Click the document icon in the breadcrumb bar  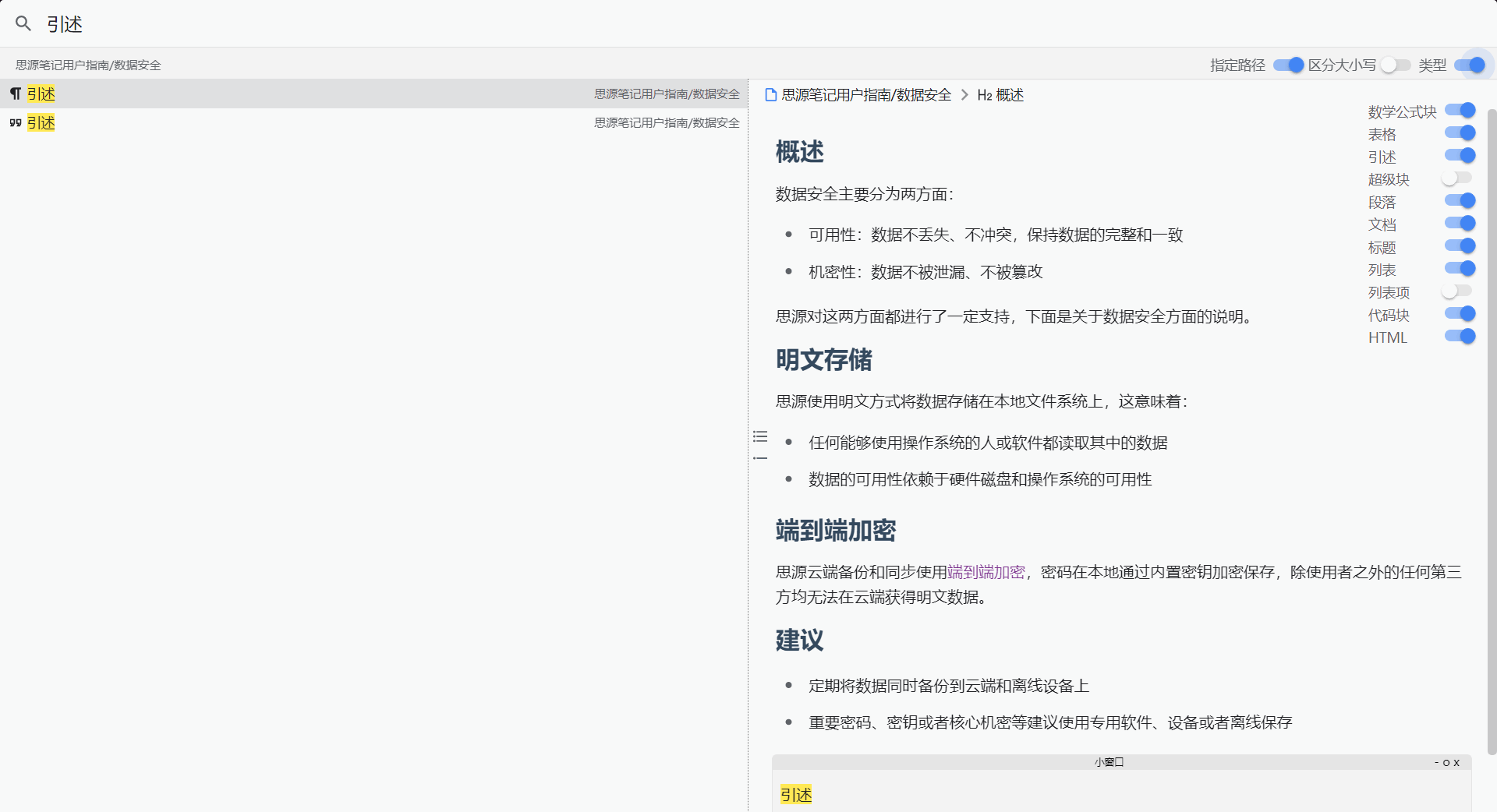coord(769,95)
